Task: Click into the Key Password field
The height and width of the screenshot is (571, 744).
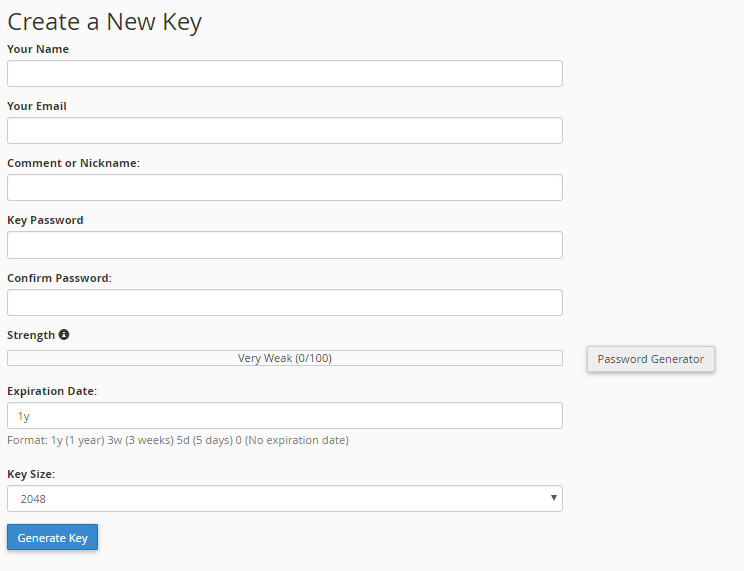Action: pyautogui.click(x=285, y=245)
